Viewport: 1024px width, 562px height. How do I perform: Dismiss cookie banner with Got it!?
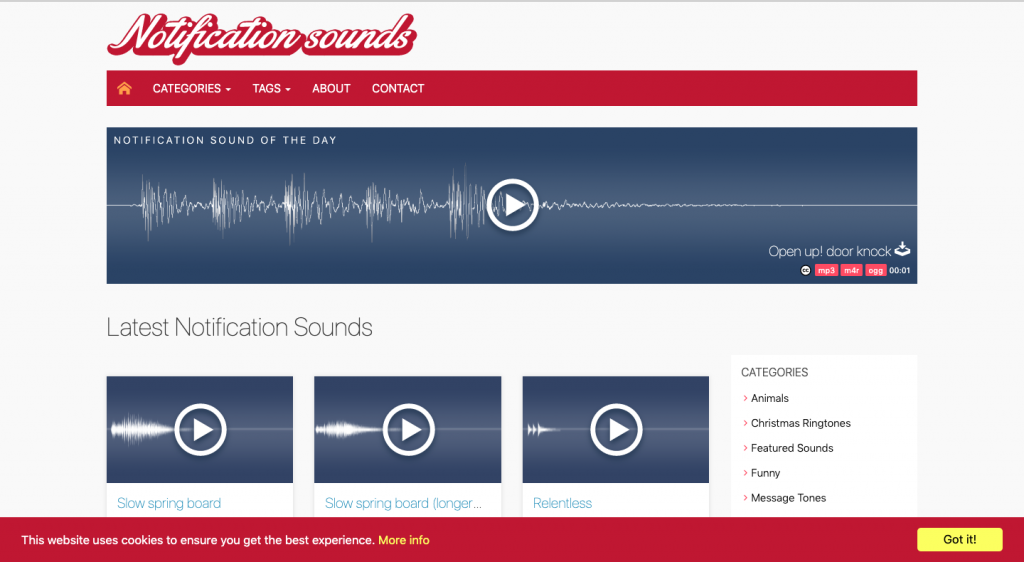coord(959,539)
